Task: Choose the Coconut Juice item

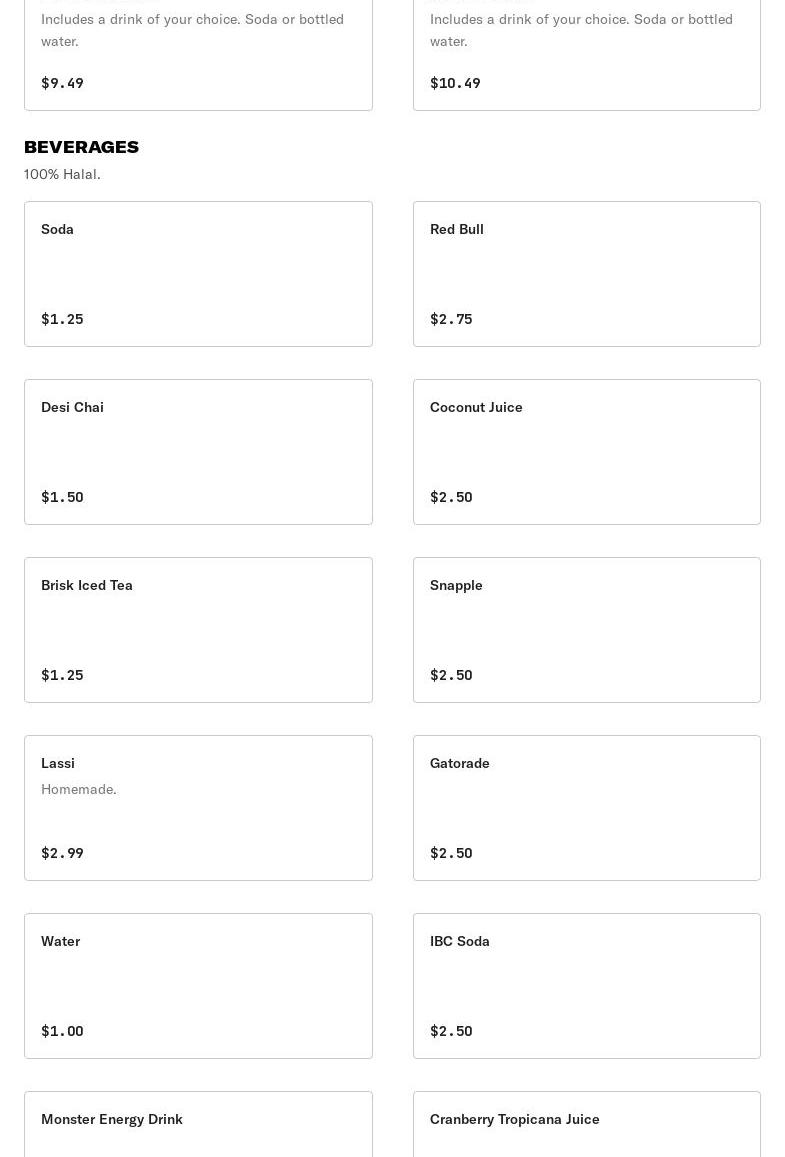Action: [x=586, y=451]
